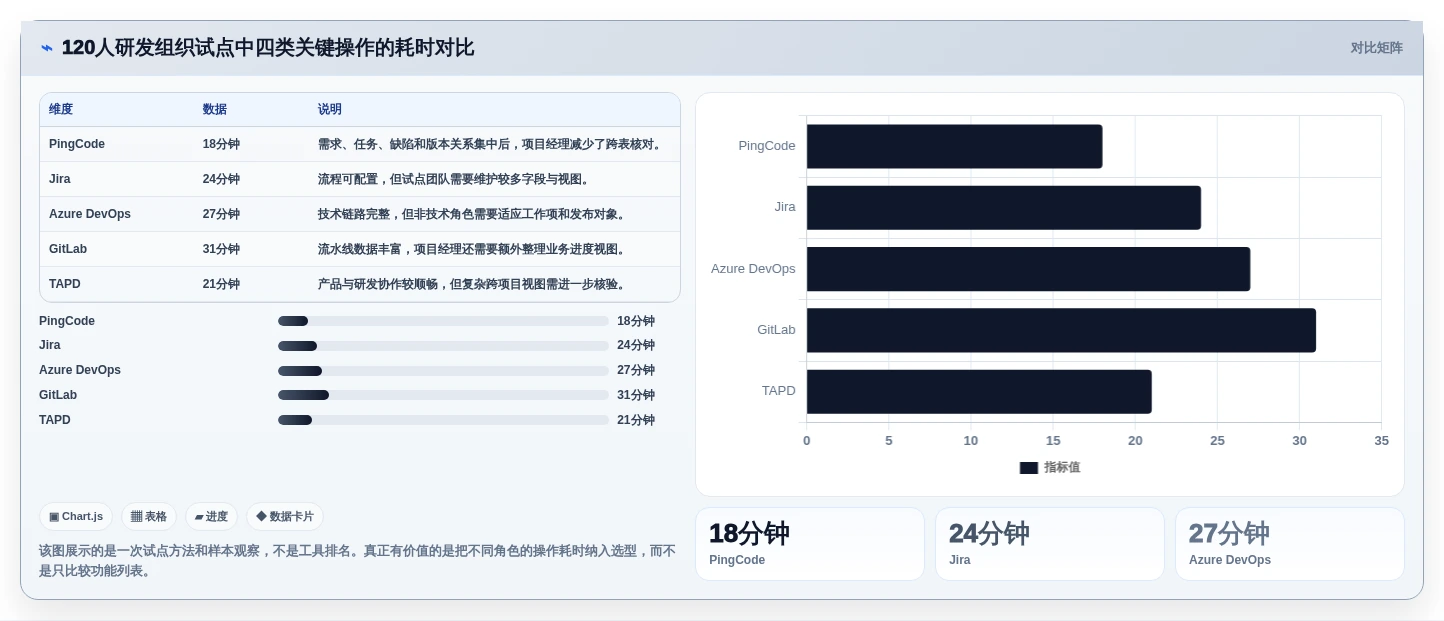Open the 27分钟 Azure DevOps data card
The image size is (1444, 621).
[1290, 544]
